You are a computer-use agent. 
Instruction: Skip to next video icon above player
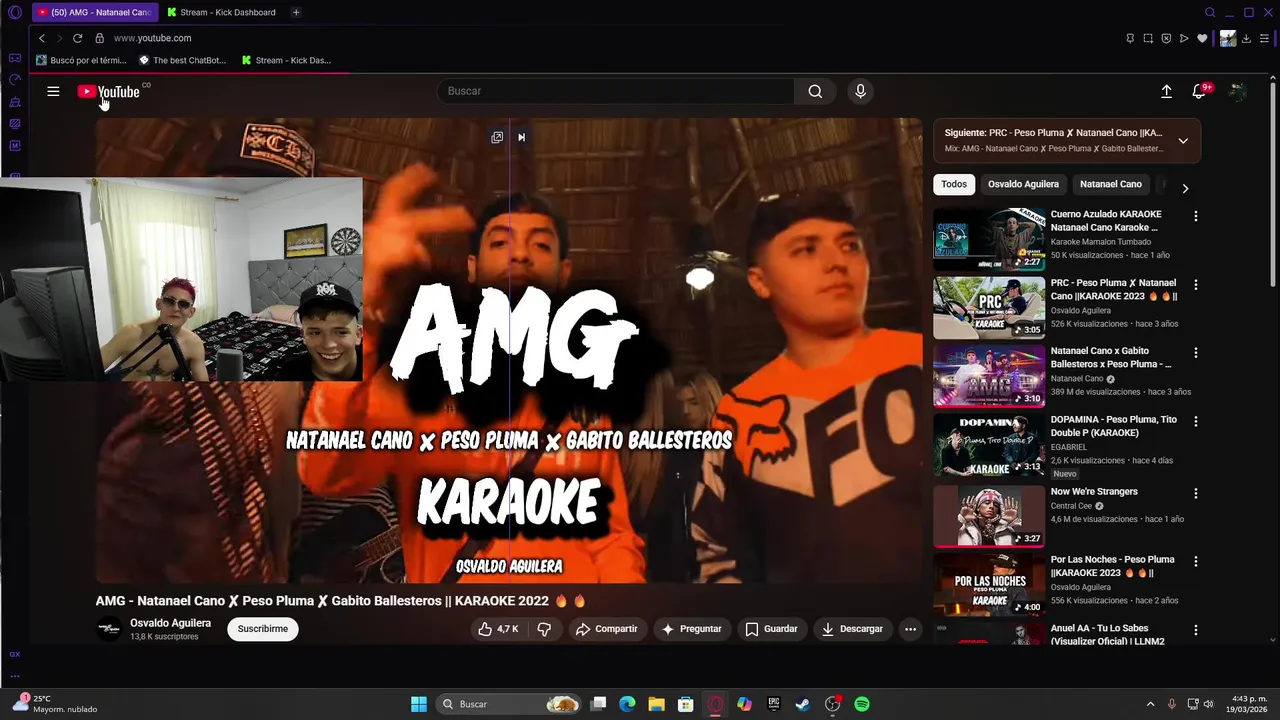click(521, 137)
